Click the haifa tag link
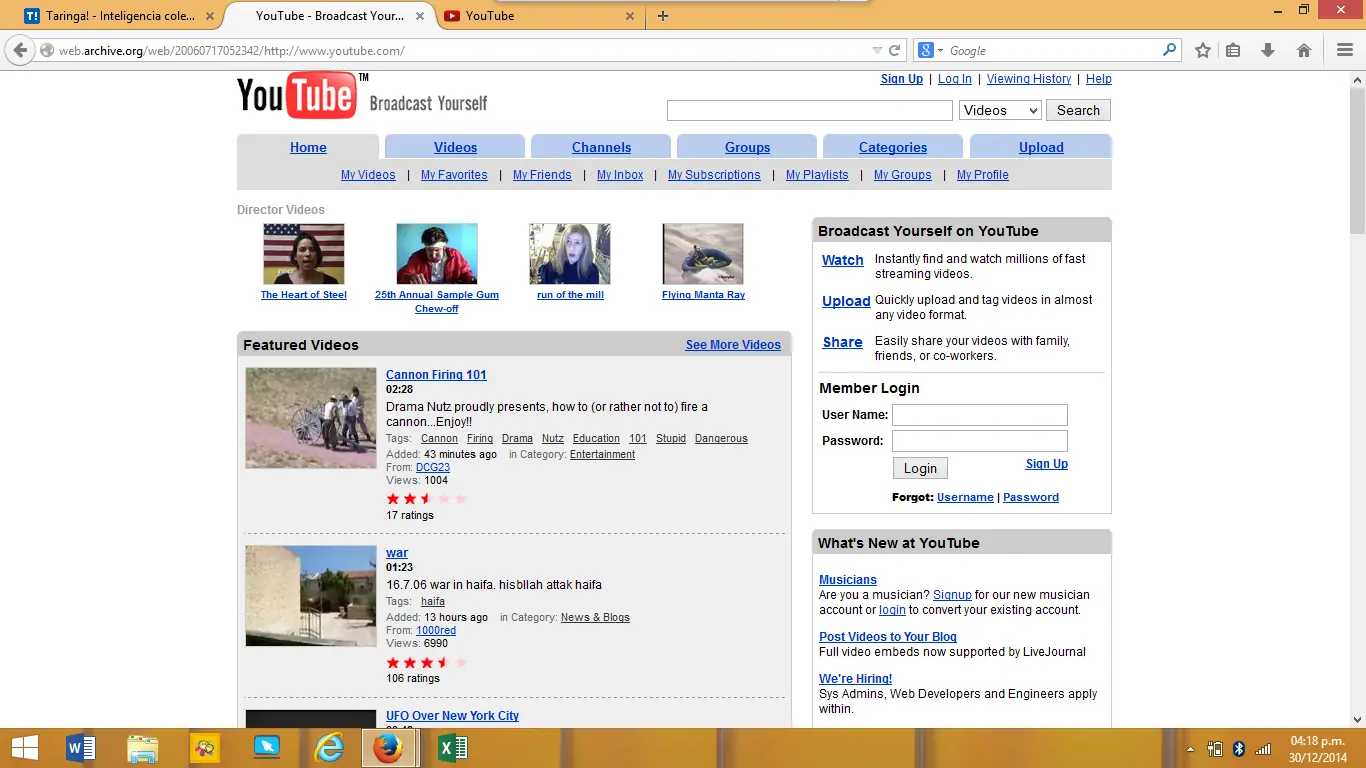Viewport: 1366px width, 768px height. [x=433, y=601]
